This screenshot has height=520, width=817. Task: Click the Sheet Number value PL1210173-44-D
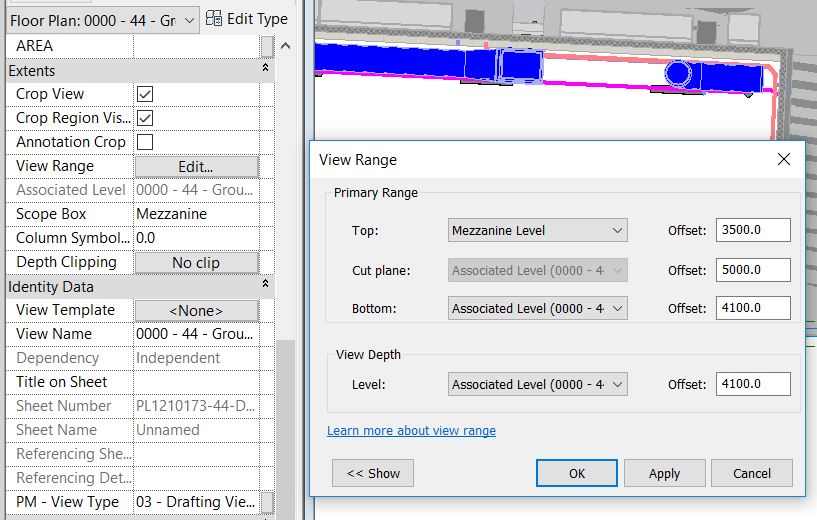click(x=196, y=406)
